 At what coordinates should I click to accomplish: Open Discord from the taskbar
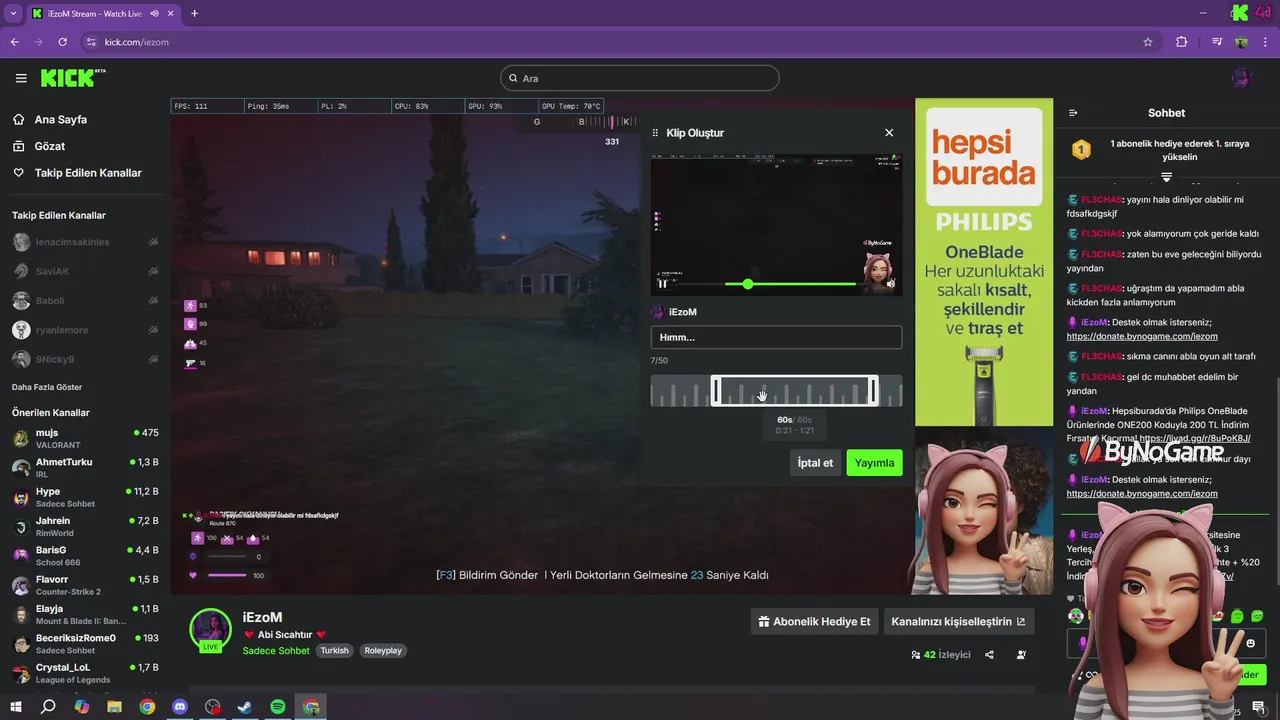tap(180, 707)
